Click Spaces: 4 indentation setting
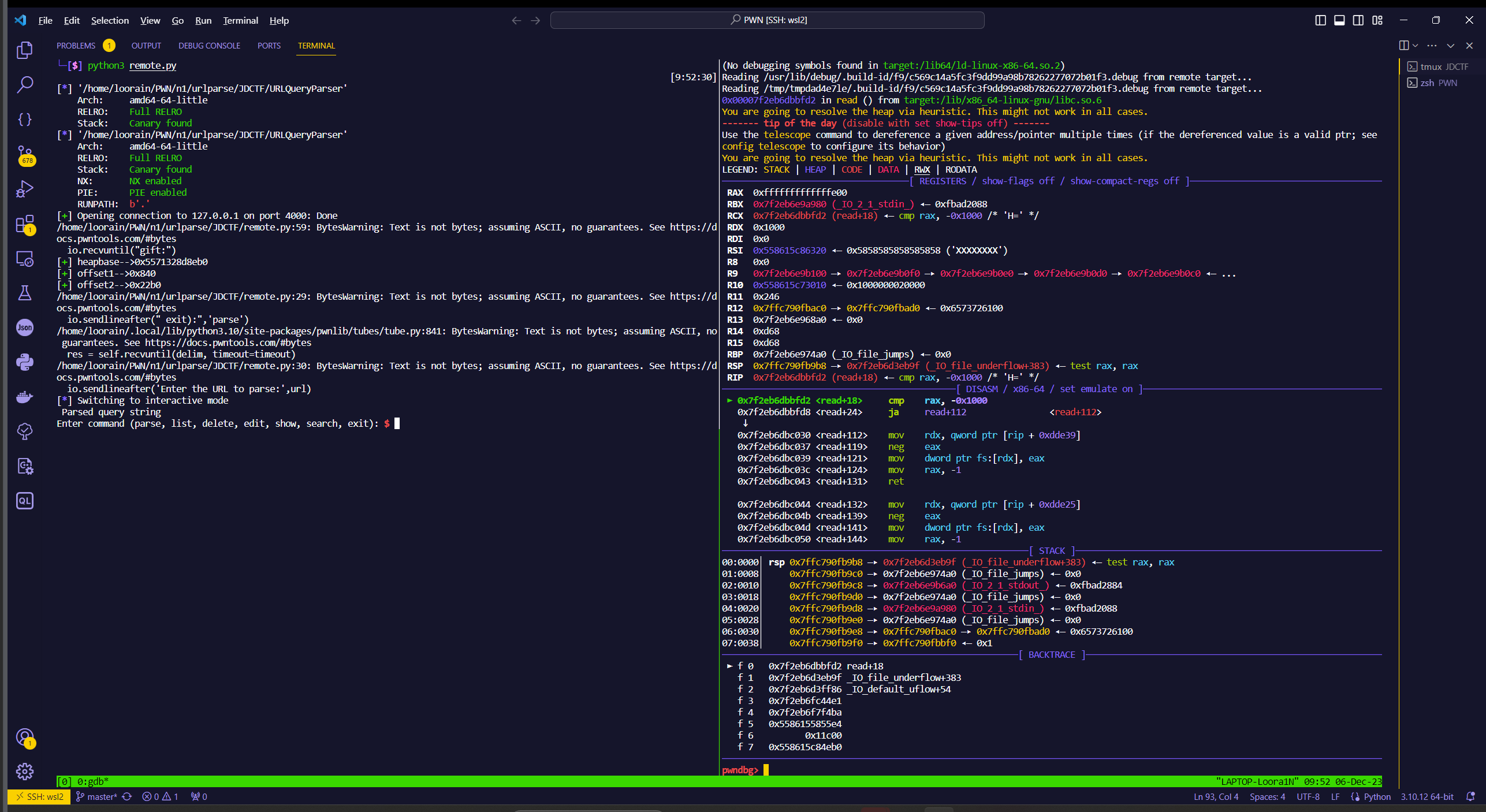Image resolution: width=1486 pixels, height=812 pixels. [x=1267, y=796]
